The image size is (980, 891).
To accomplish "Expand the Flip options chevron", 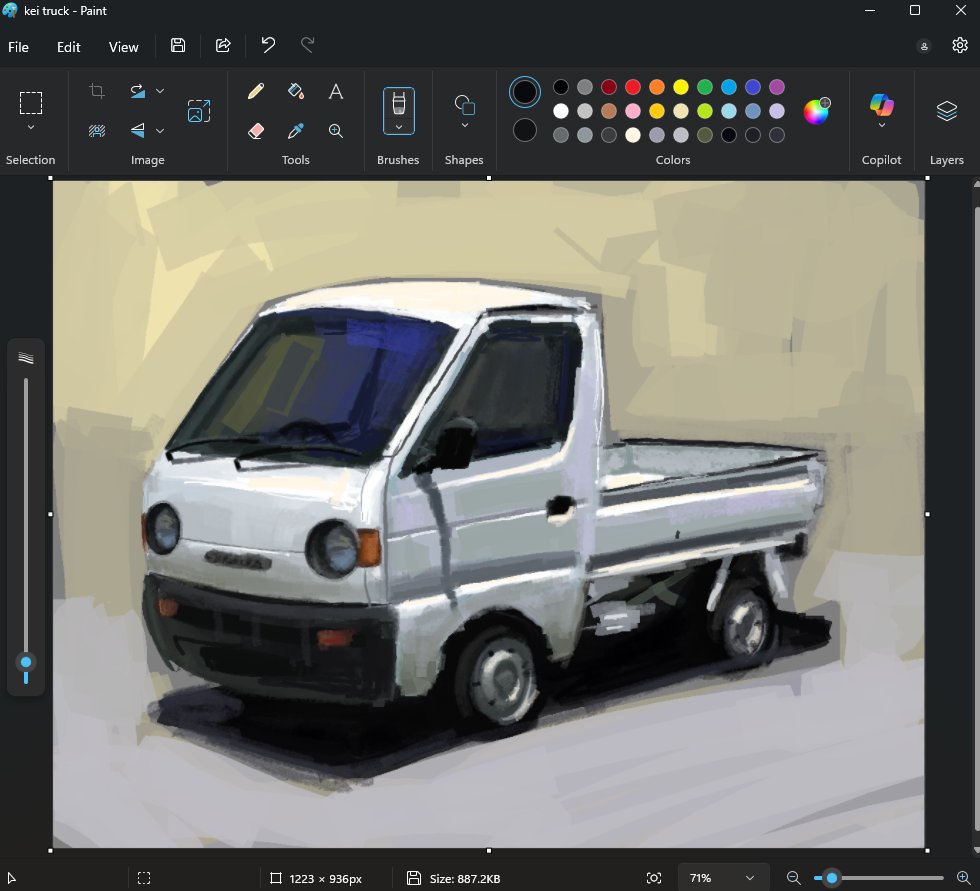I will click(160, 131).
